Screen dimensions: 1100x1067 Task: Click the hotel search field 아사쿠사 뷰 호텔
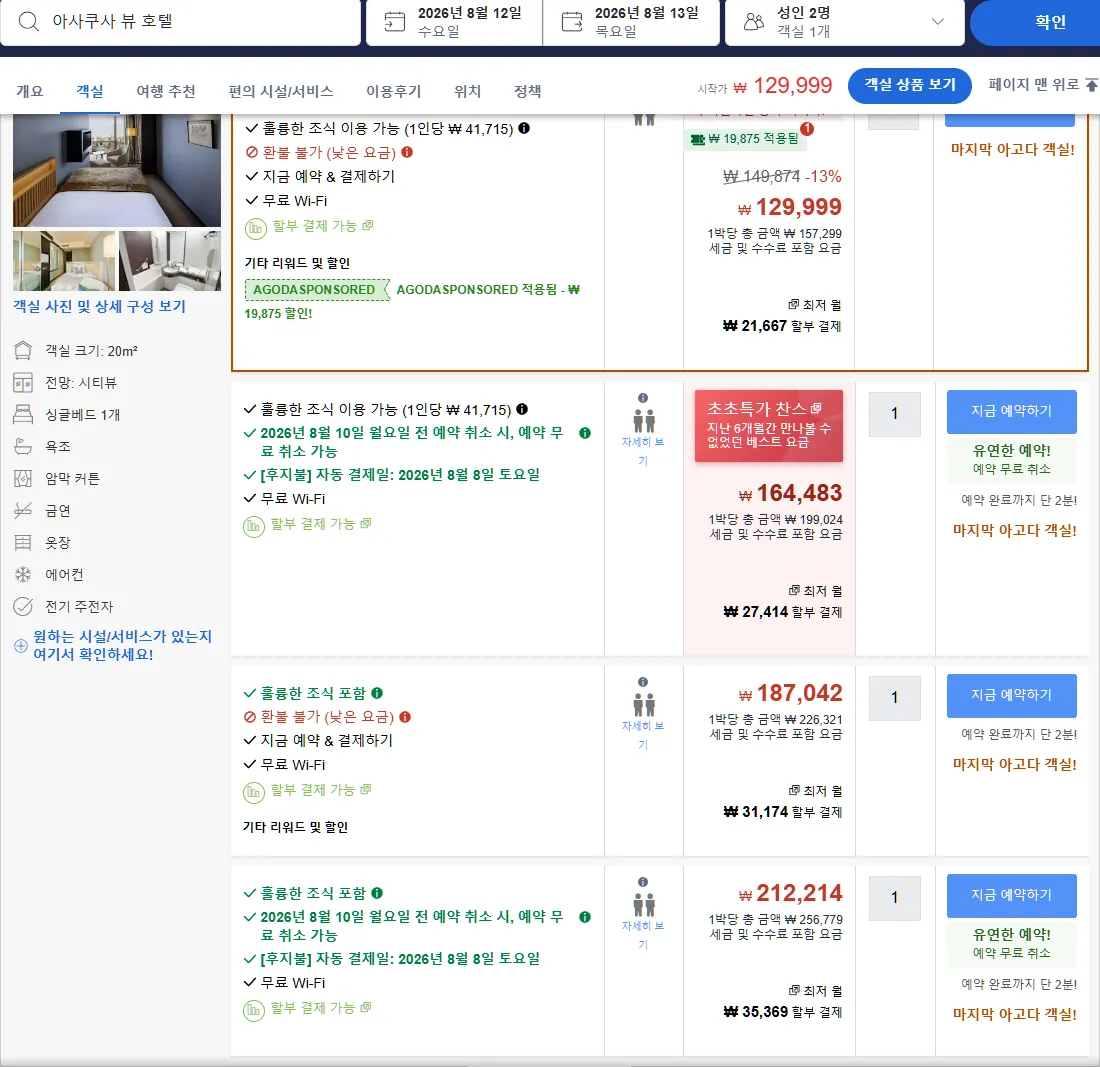pyautogui.click(x=180, y=22)
